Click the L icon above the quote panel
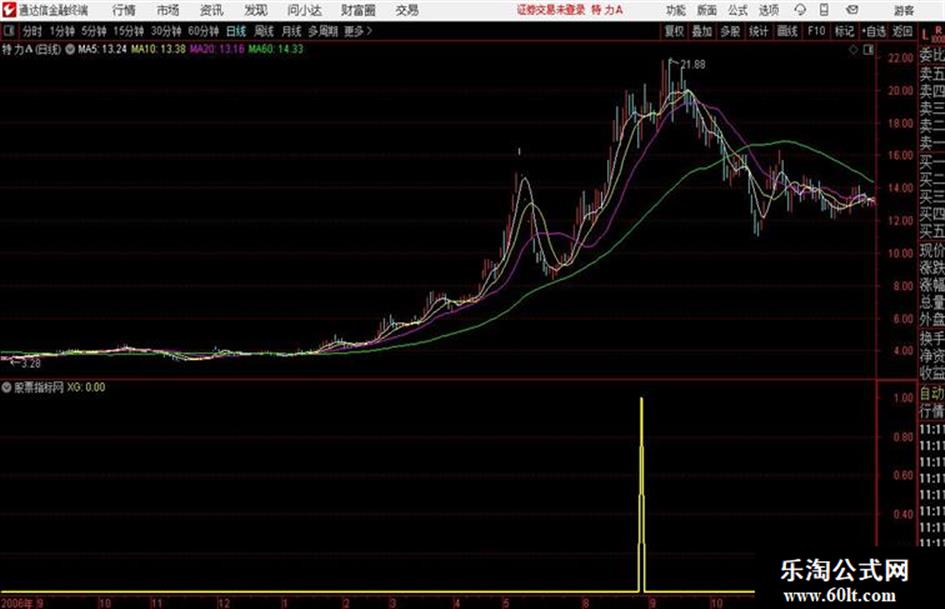Viewport: 945px width, 609px height. click(x=925, y=35)
